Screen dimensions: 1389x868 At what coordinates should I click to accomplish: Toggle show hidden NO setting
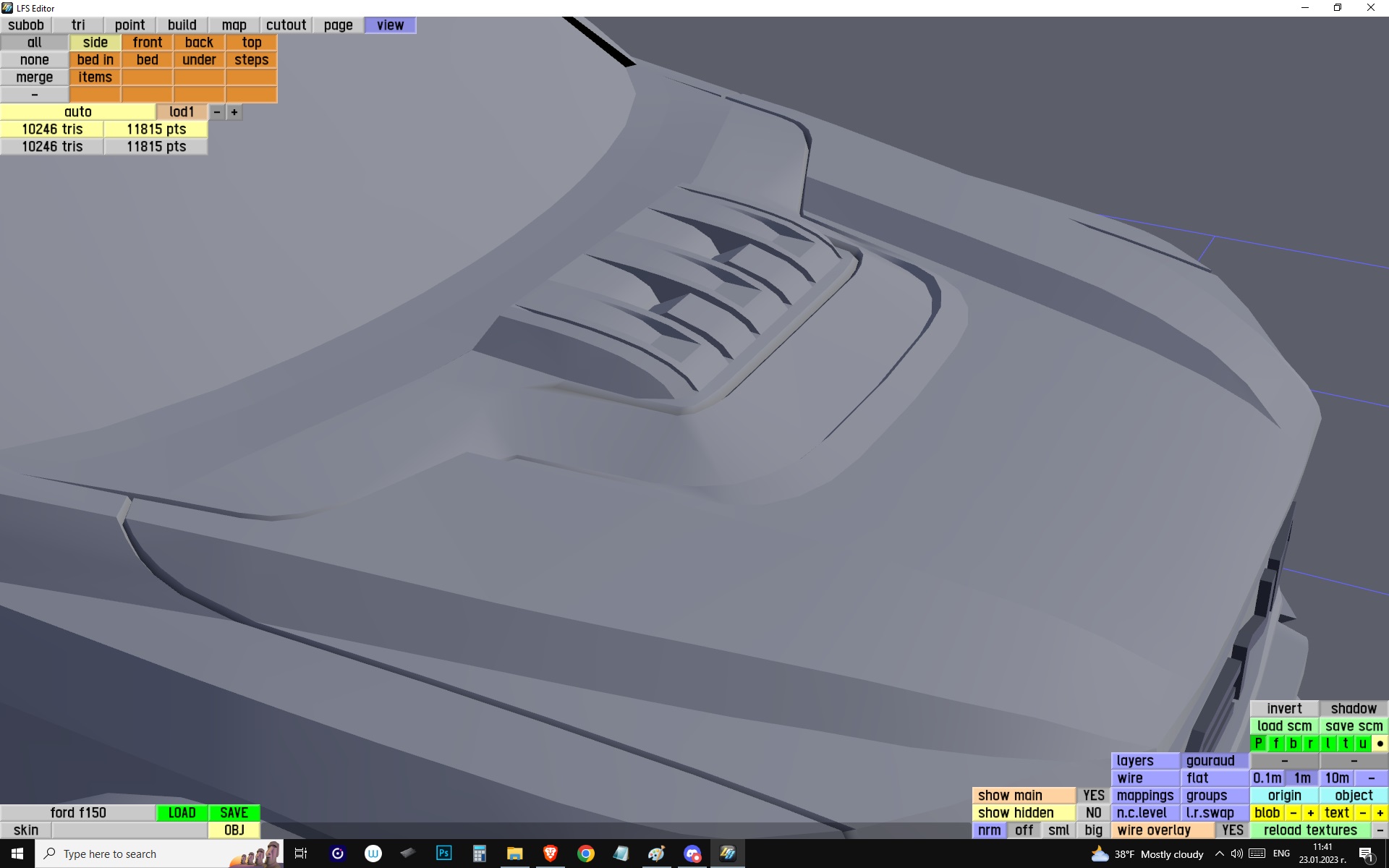point(1093,812)
